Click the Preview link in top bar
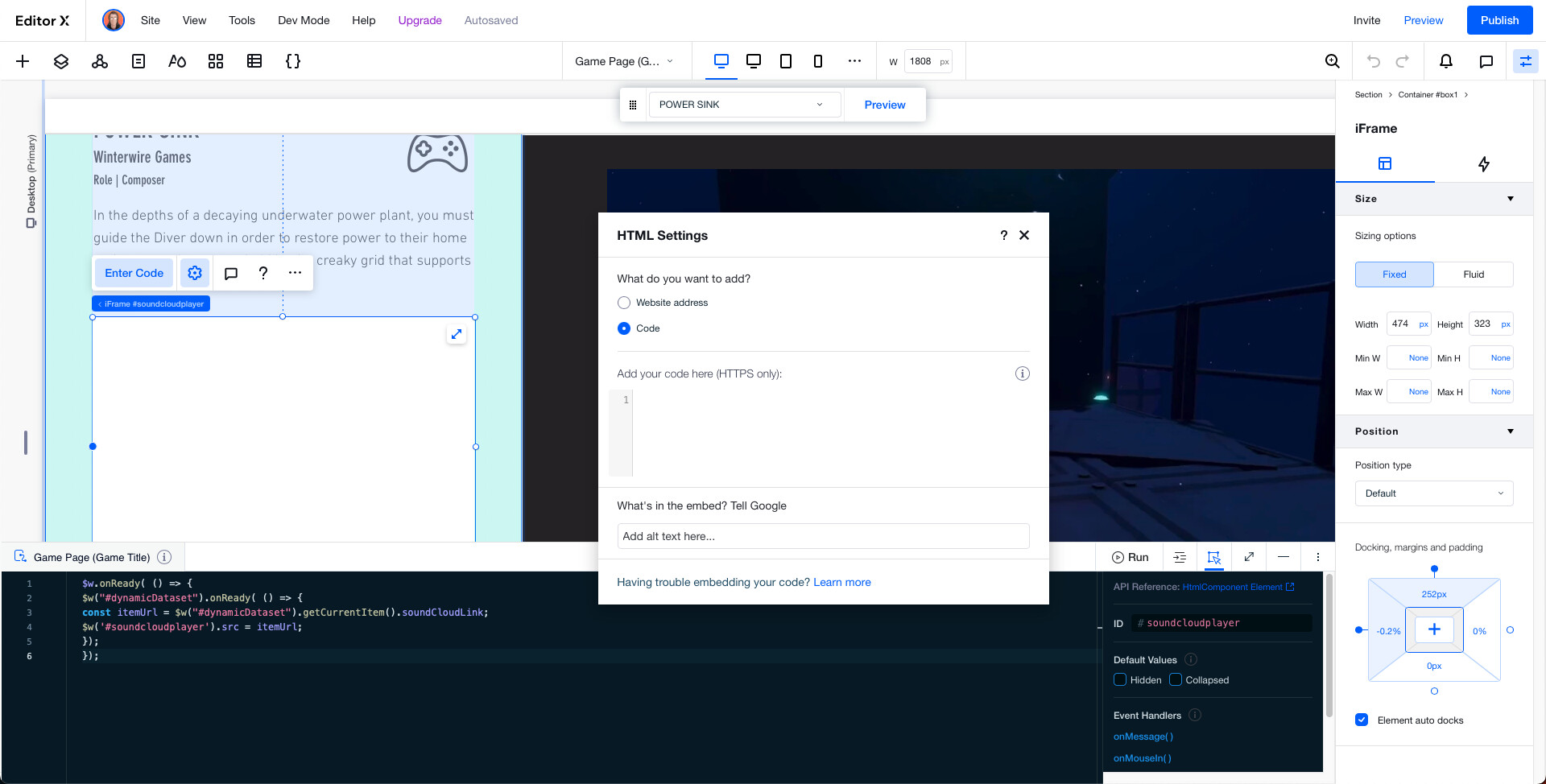The width and height of the screenshot is (1546, 784). pyautogui.click(x=1424, y=20)
